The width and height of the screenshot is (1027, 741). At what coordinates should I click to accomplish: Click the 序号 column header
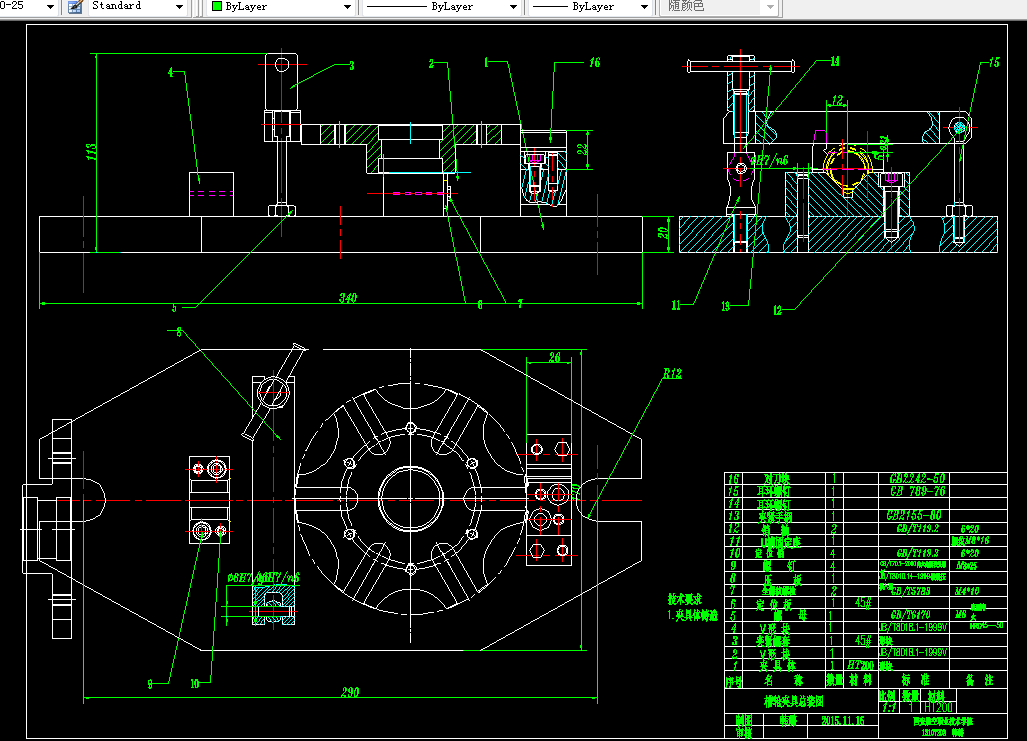734,681
